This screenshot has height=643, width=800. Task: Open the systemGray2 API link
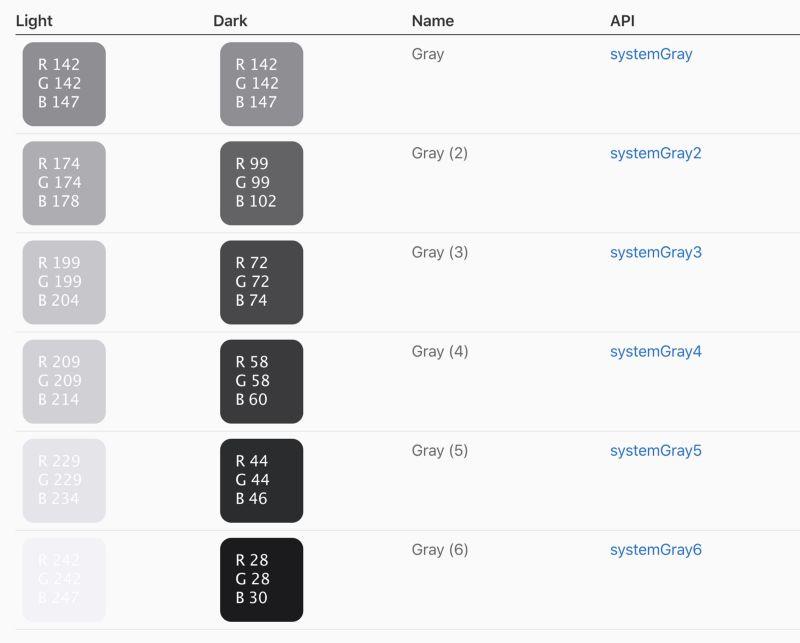point(655,153)
